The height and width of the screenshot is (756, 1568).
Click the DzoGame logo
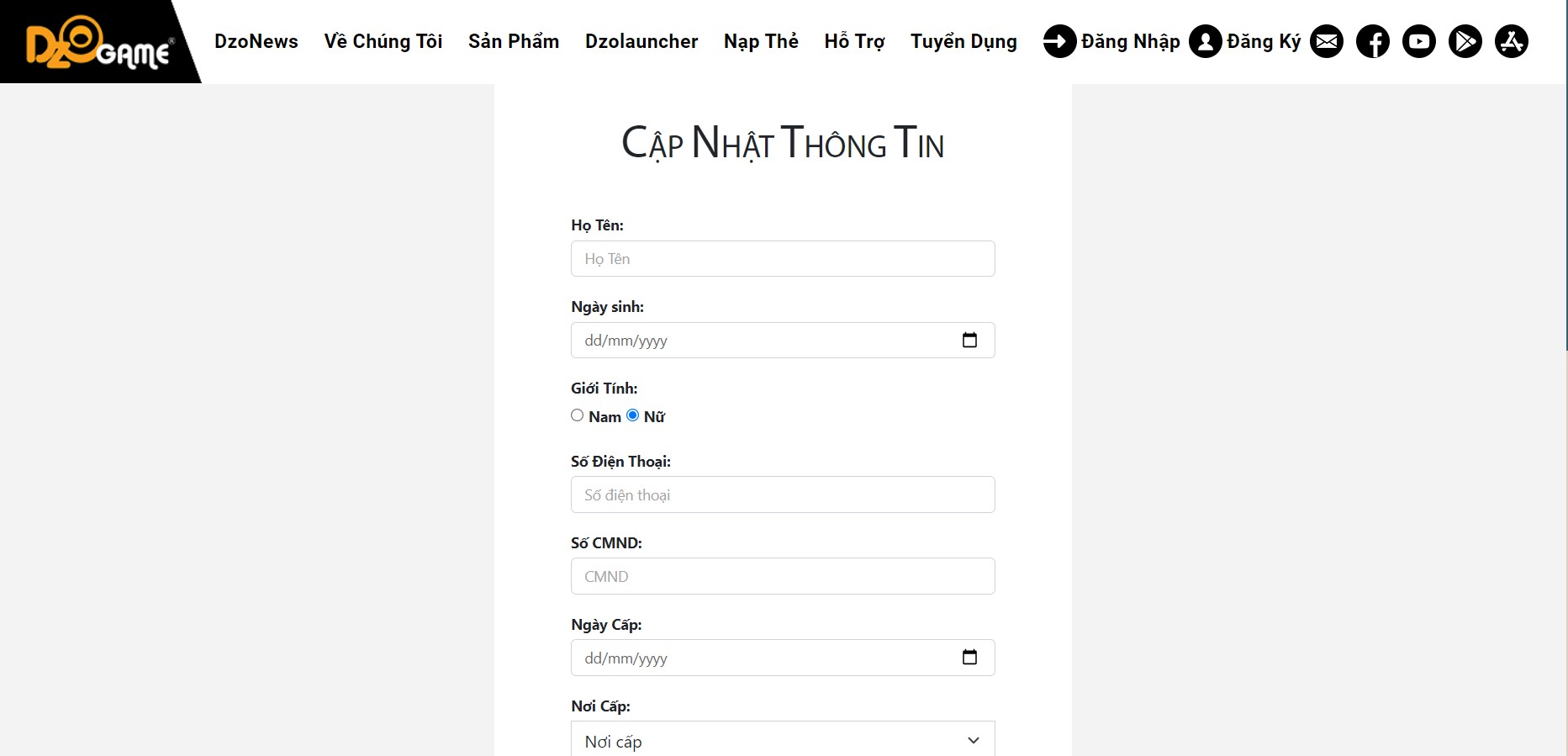(99, 41)
